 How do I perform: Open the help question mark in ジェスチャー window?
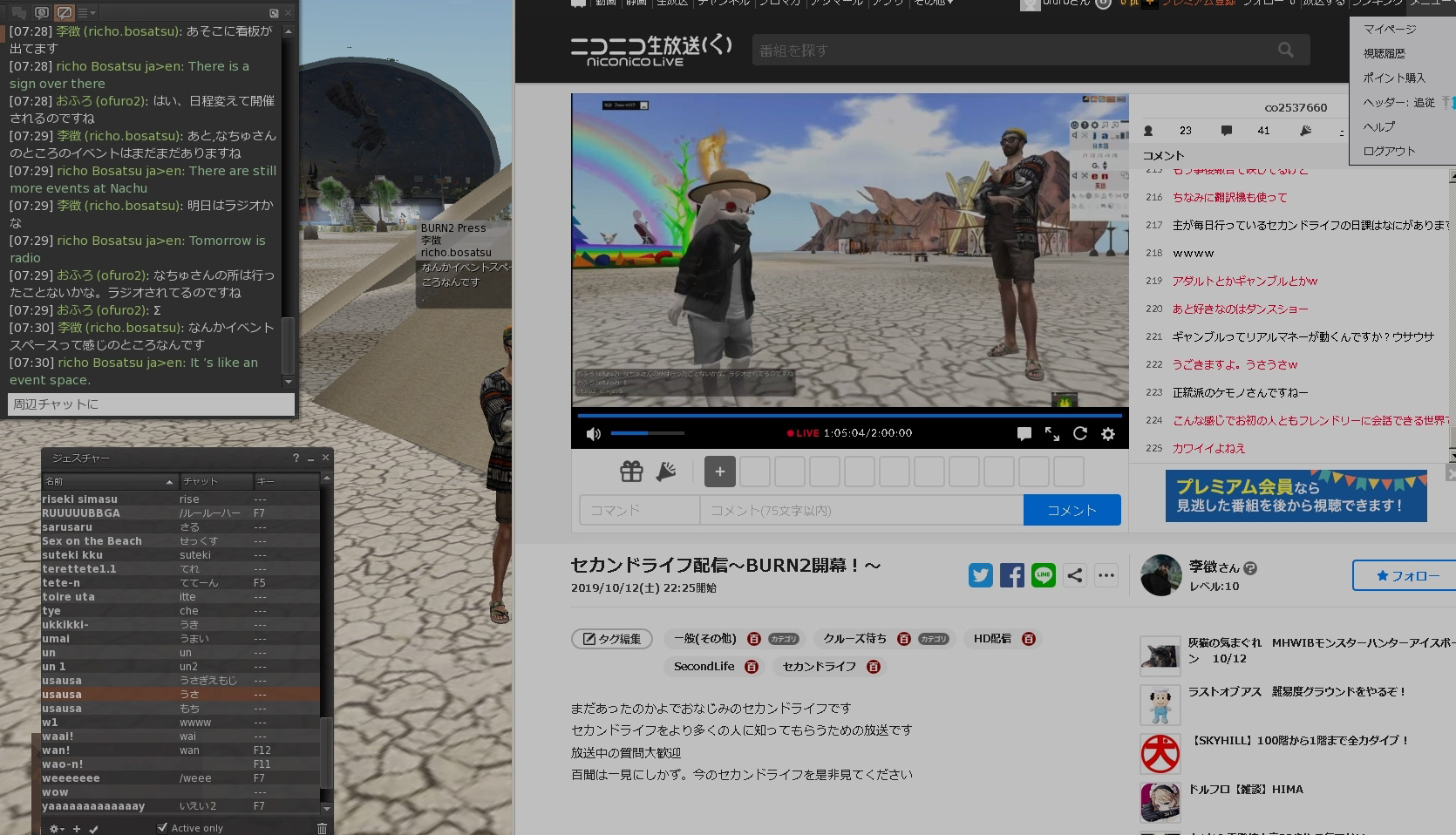pos(296,458)
